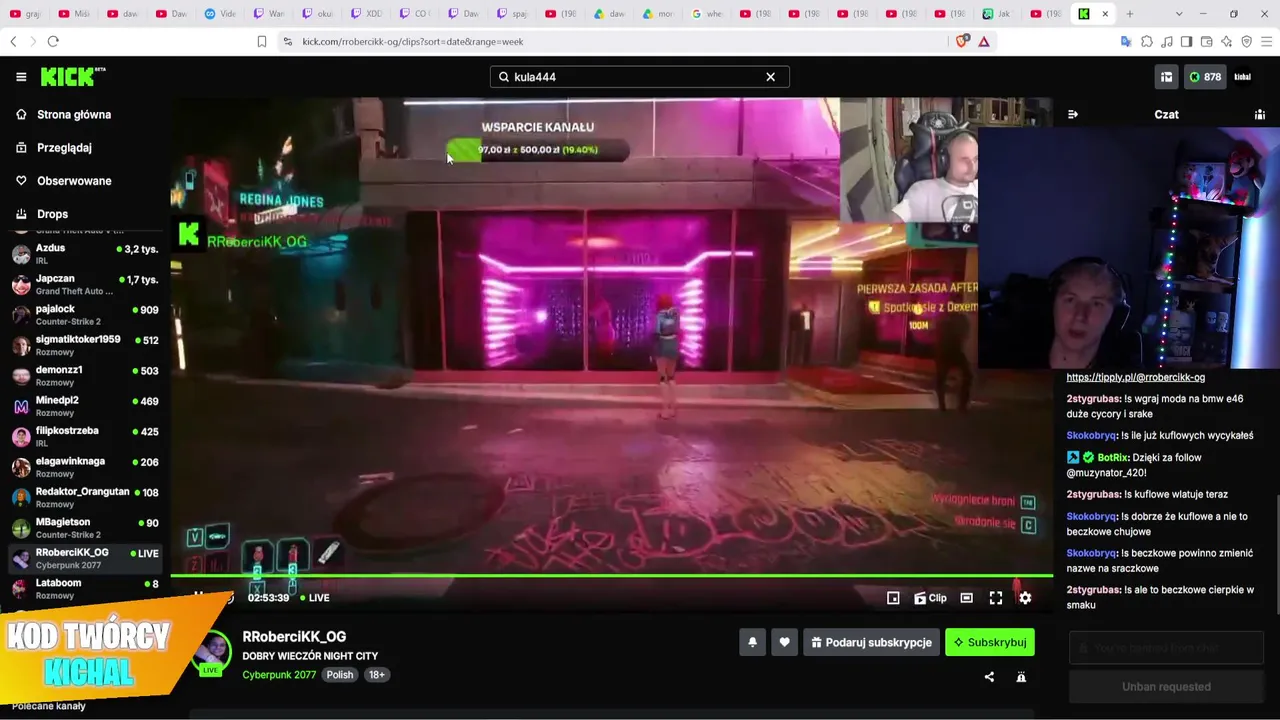The height and width of the screenshot is (720, 1280).
Task: Reload the page in the browser
Action: click(53, 41)
